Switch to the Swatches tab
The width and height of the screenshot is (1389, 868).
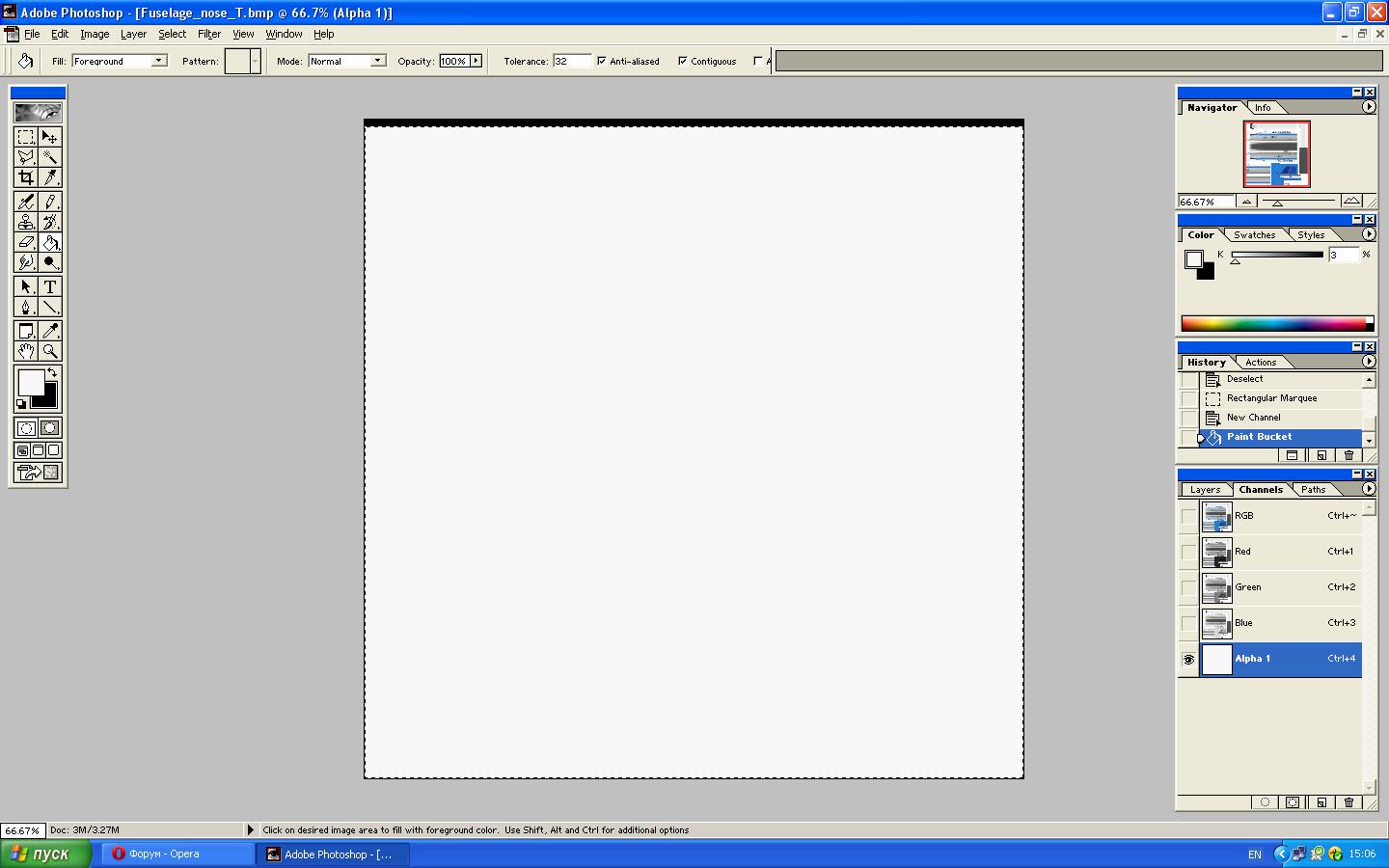click(x=1254, y=235)
